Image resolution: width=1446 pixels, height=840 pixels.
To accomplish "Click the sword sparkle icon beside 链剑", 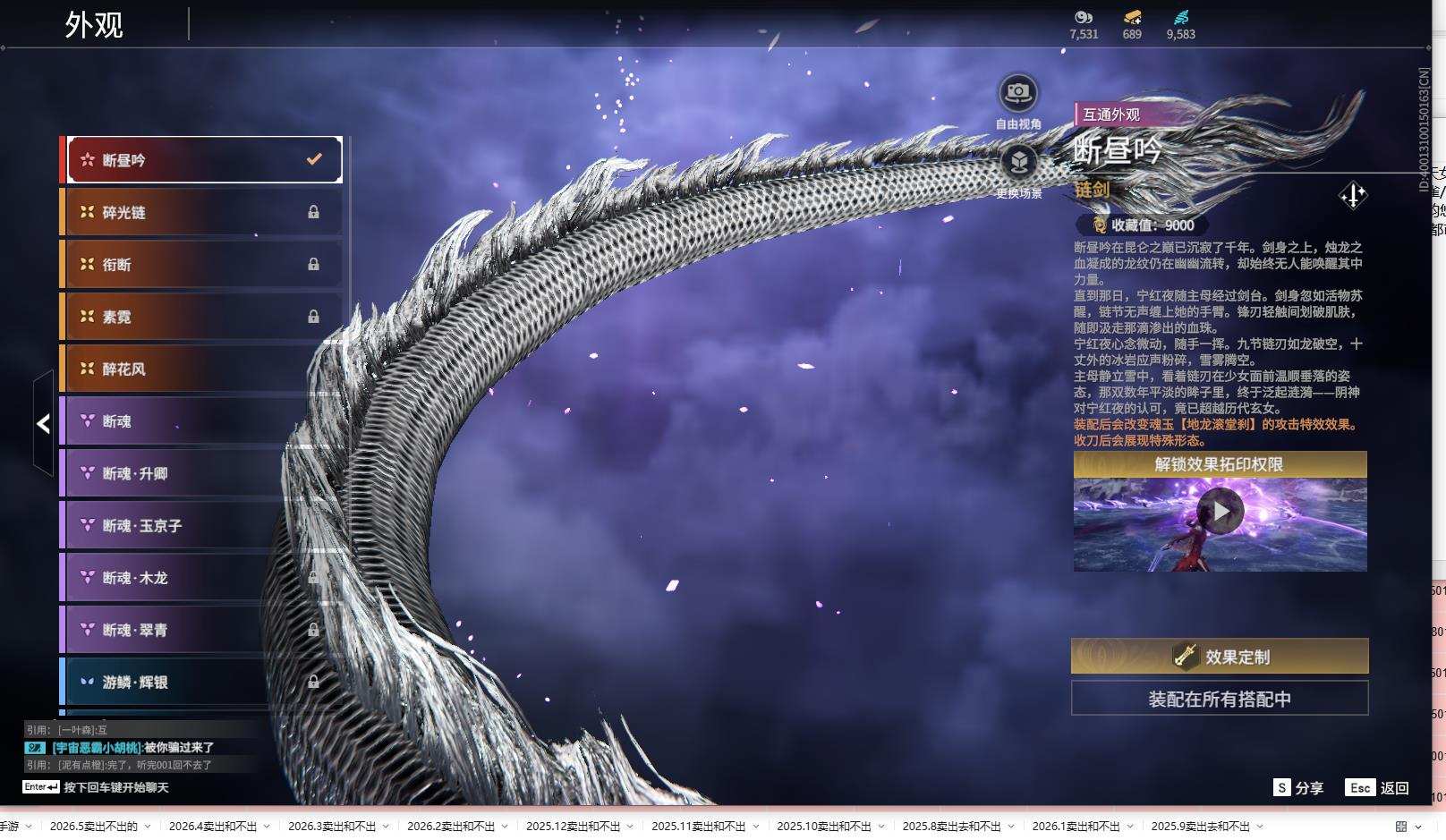I will point(1353,195).
